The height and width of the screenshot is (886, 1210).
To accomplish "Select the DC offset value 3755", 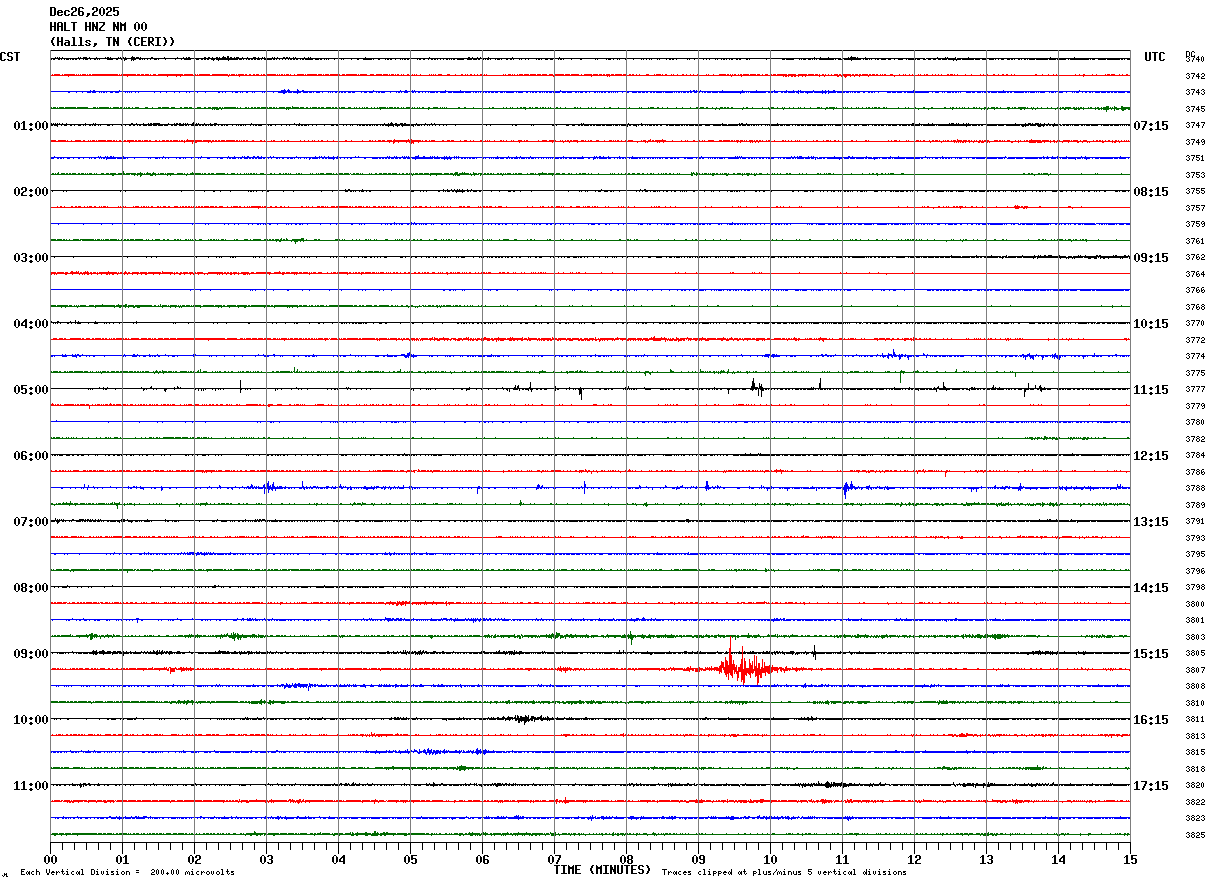I will click(x=1195, y=192).
